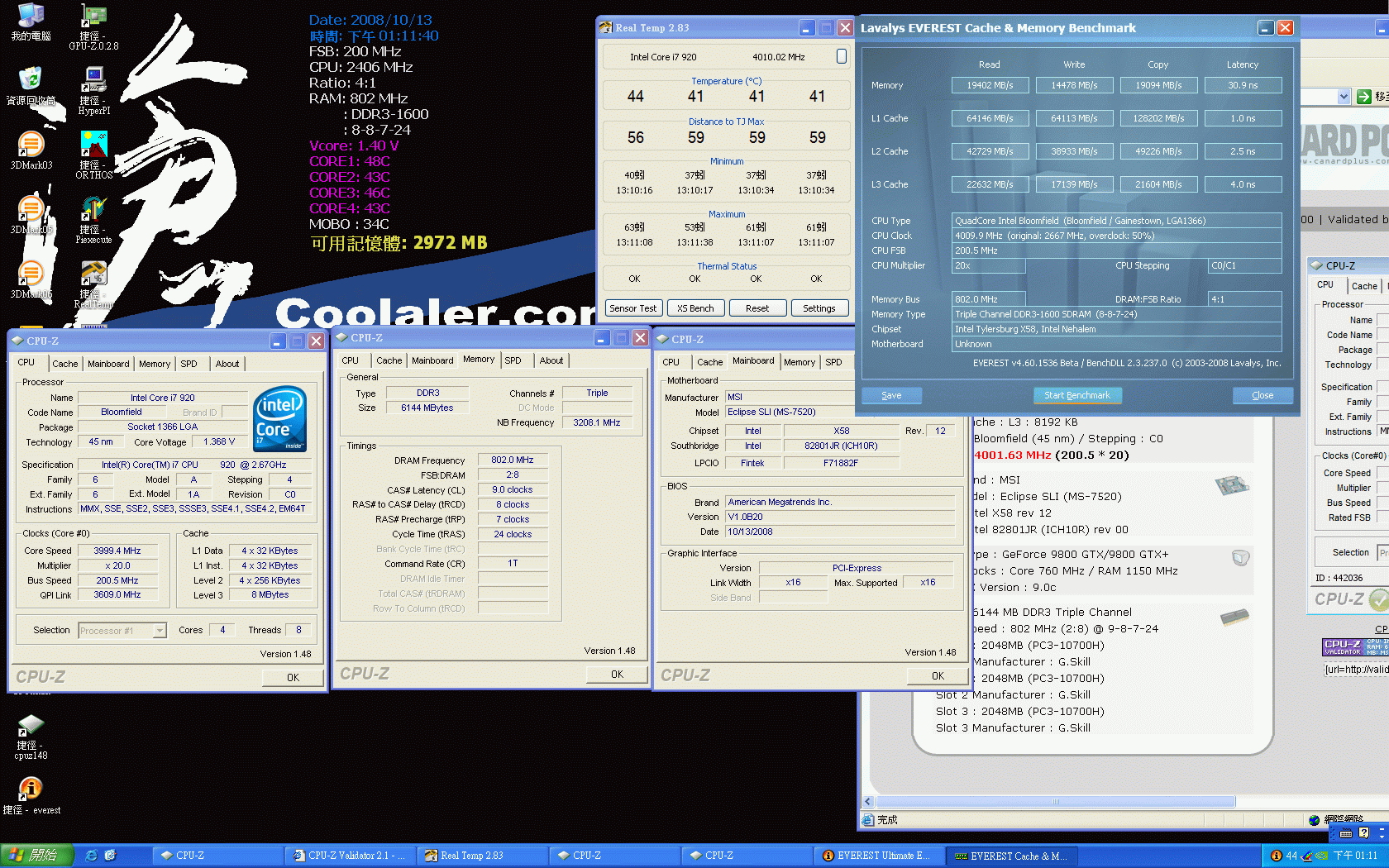Launch the Piexecute shortcut icon
This screenshot has width=1389, height=868.
[93, 220]
